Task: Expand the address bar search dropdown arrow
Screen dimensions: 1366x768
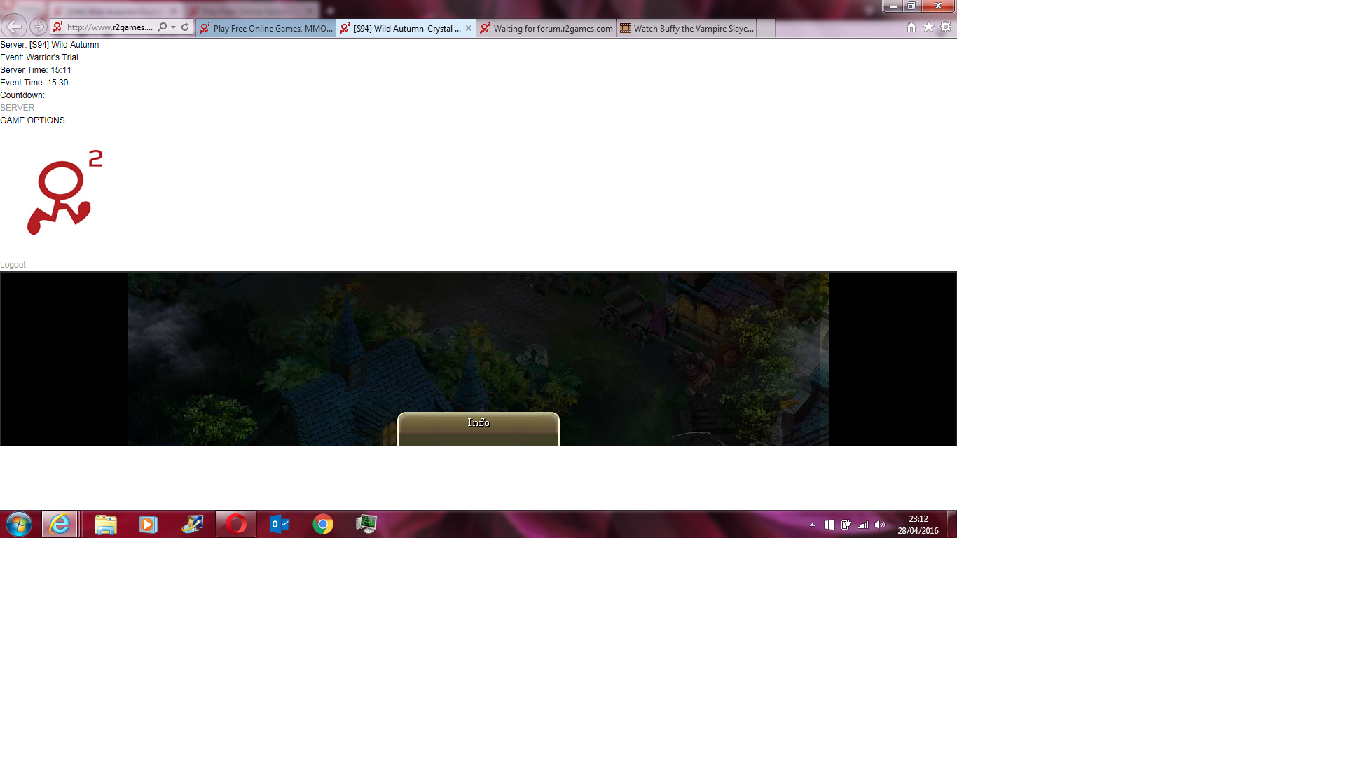Action: 173,27
